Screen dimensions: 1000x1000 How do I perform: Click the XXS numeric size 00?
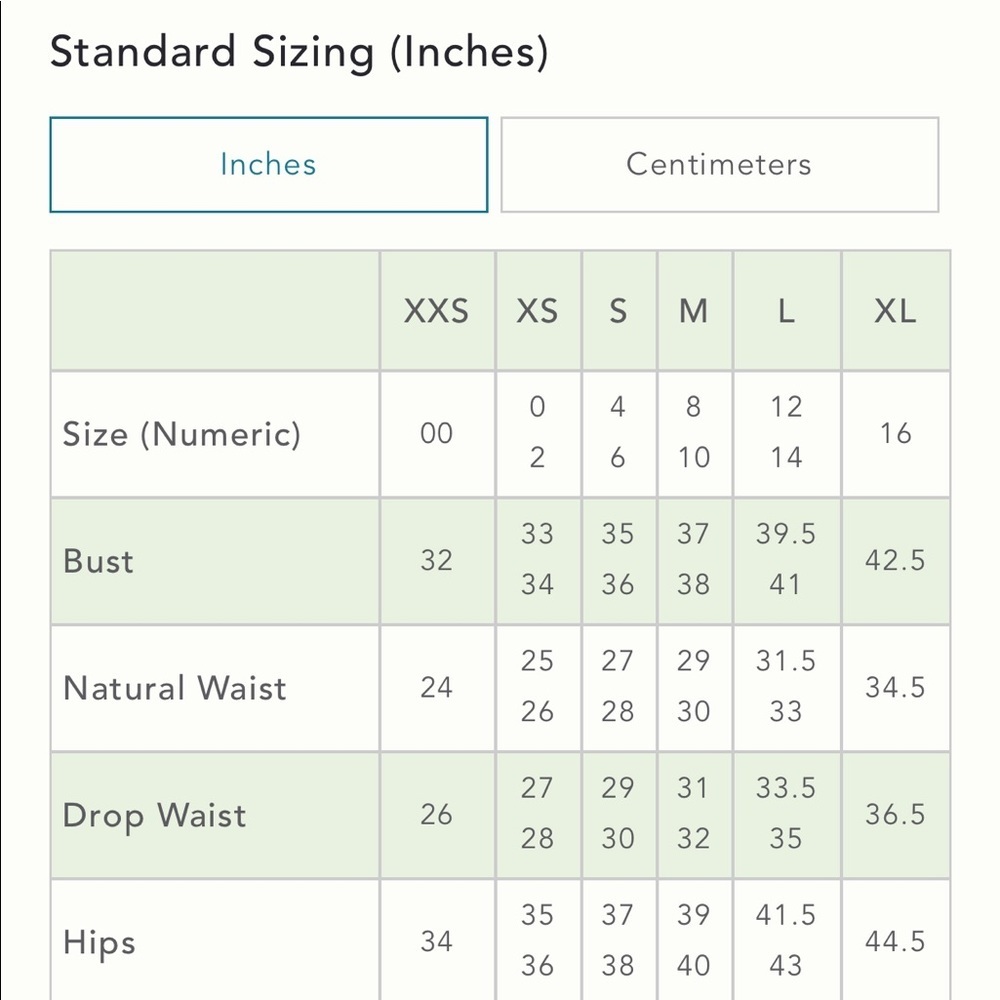pos(436,433)
